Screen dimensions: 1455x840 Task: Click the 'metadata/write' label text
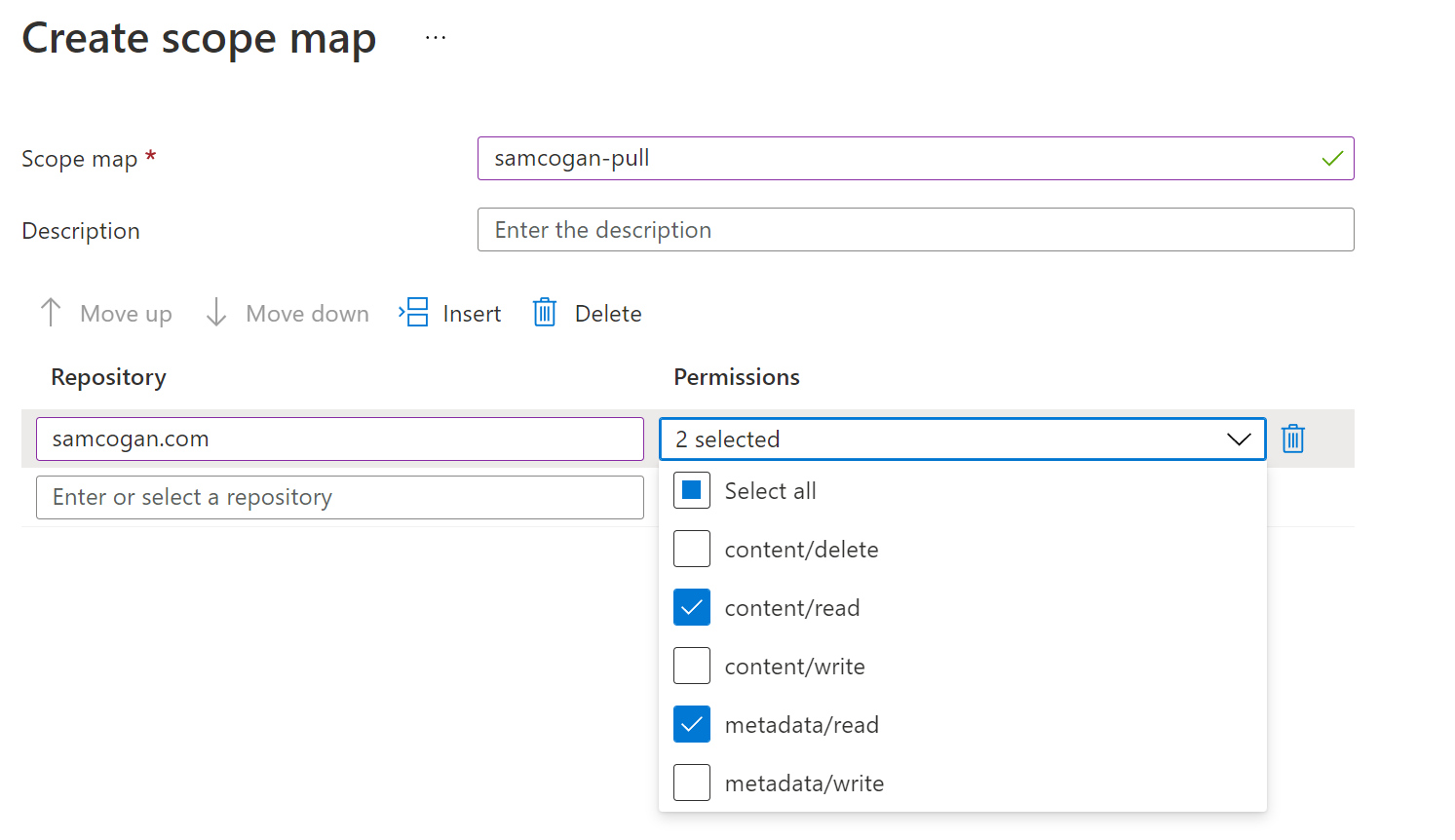[x=804, y=783]
